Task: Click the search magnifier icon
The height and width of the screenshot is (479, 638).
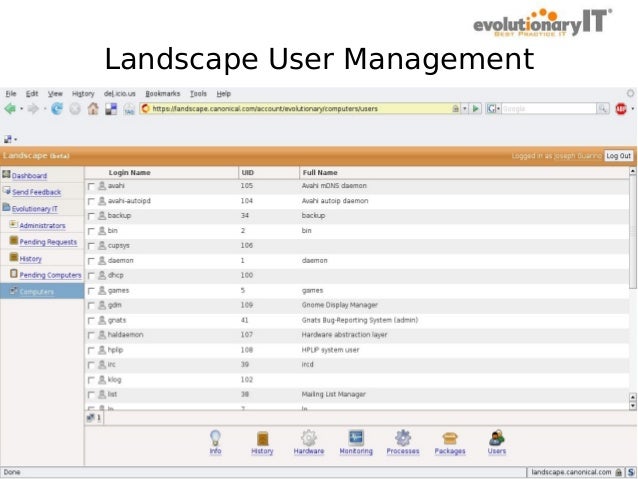Action: (603, 109)
